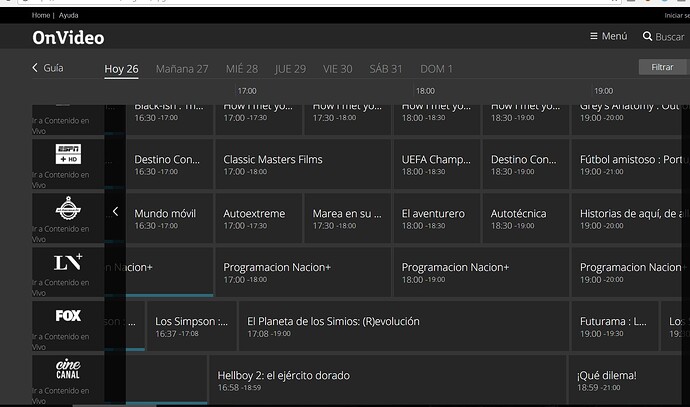690x407 pixels.
Task: Select Fútbol amistoso 19:00 program
Action: 631,164
